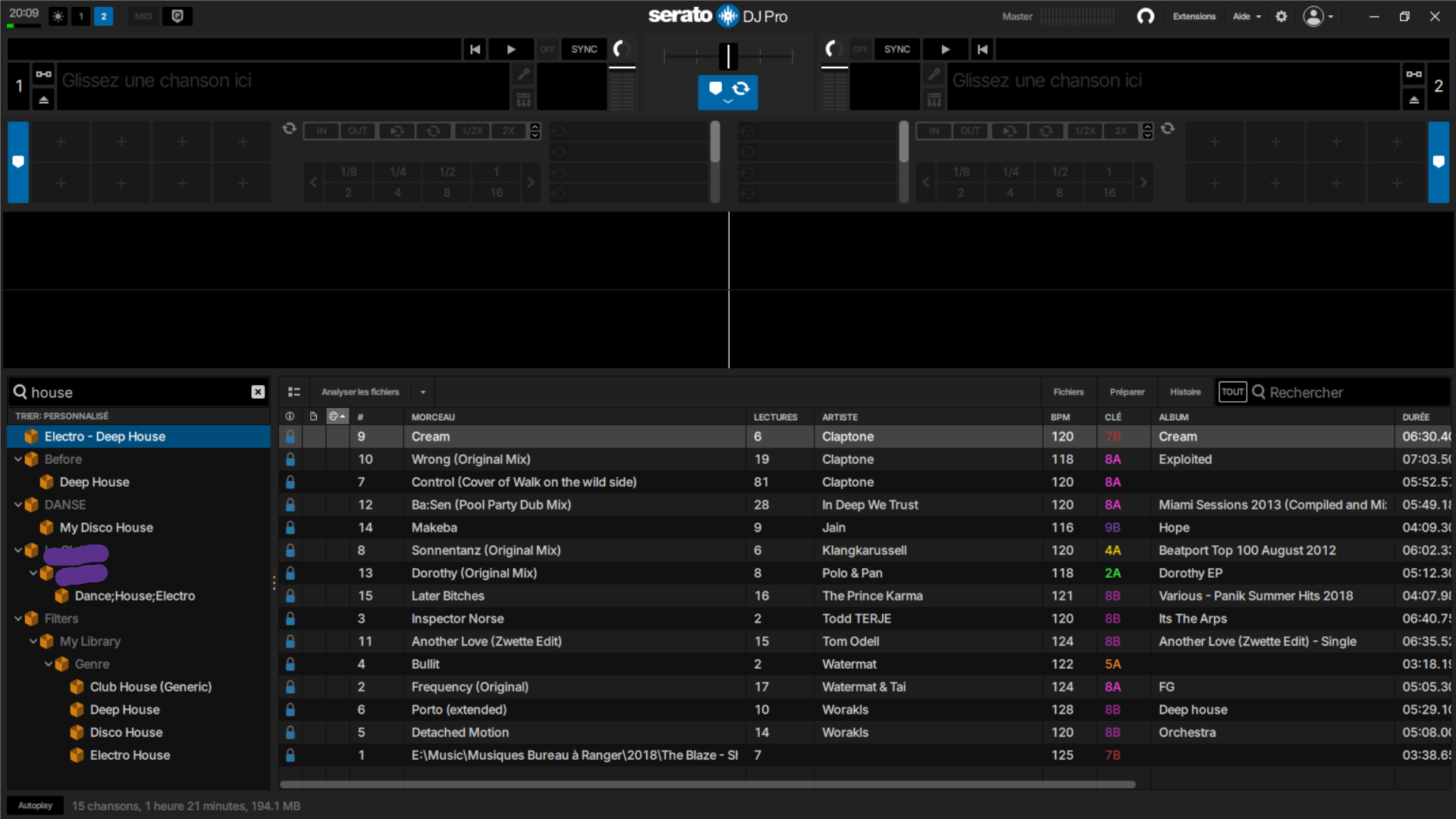Open the Analyser les fichiers dropdown arrow
The height and width of the screenshot is (819, 1456).
pyautogui.click(x=423, y=392)
